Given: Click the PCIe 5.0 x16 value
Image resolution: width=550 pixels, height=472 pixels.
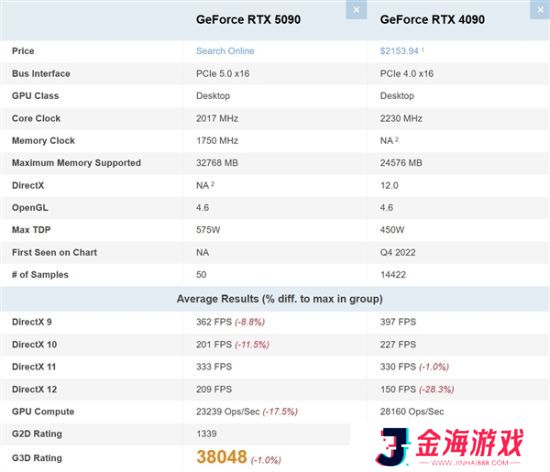Looking at the screenshot, I should click(223, 74).
